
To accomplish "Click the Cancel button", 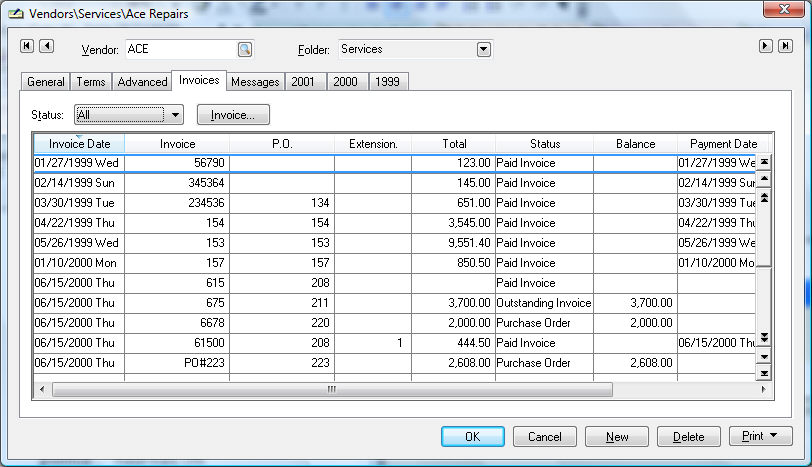I will 545,436.
